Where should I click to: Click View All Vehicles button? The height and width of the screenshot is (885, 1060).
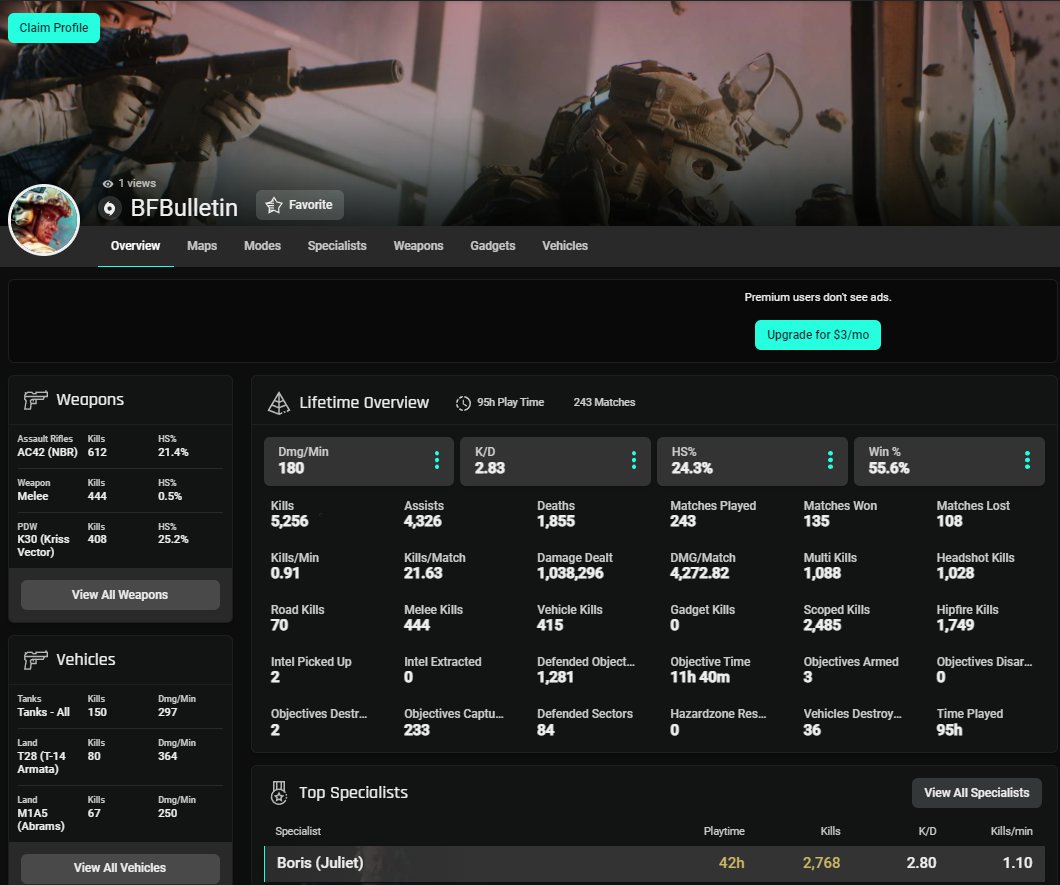(x=120, y=868)
